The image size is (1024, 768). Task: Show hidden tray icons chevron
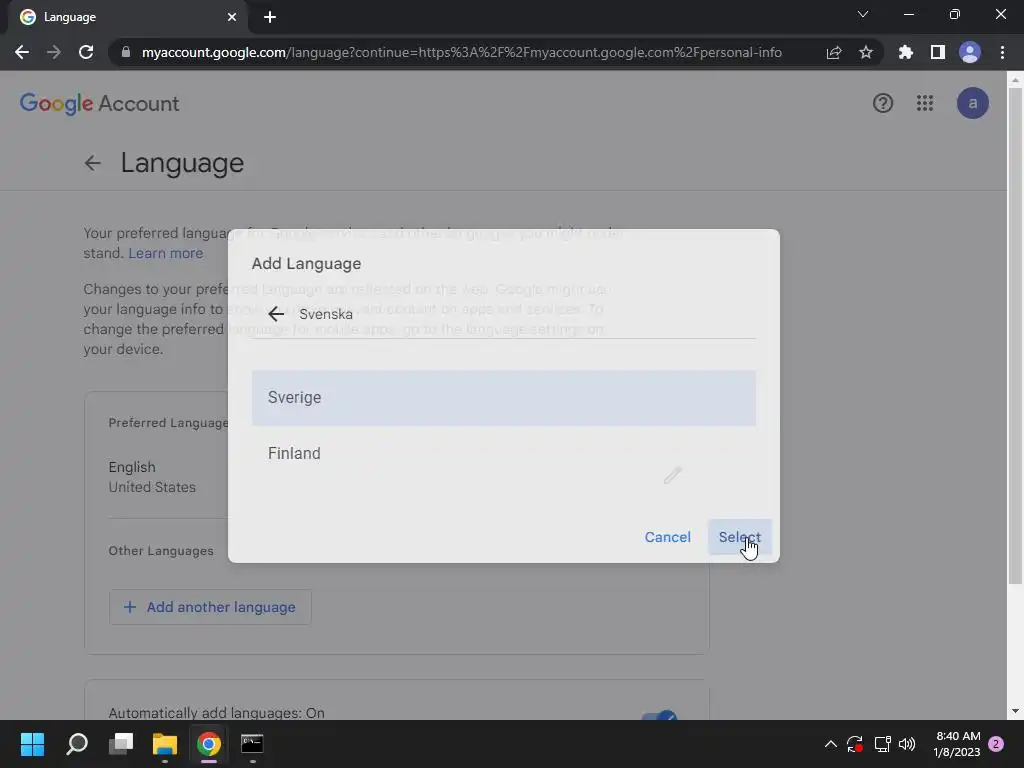pos(830,744)
